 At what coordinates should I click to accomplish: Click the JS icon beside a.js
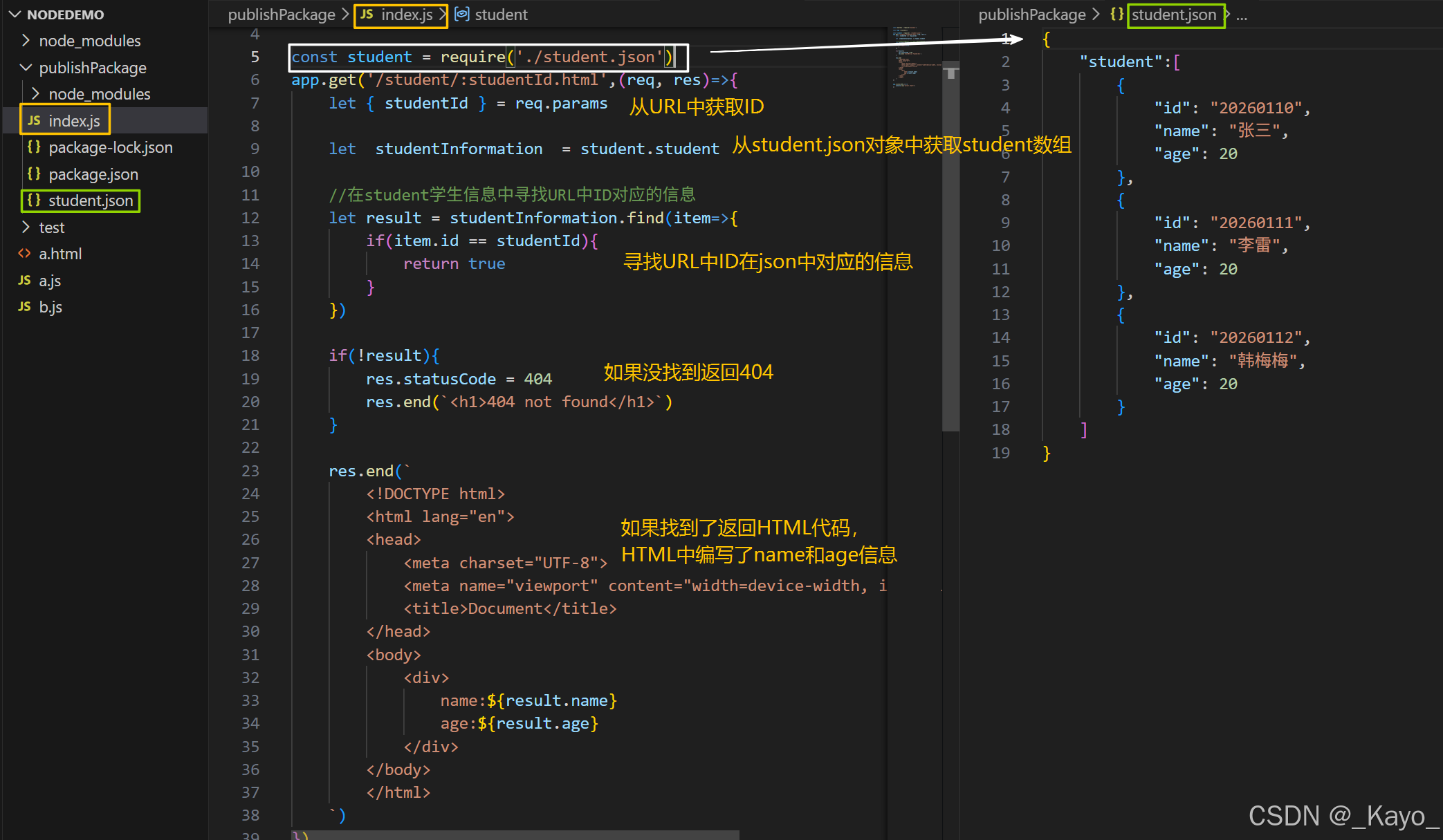tap(24, 281)
